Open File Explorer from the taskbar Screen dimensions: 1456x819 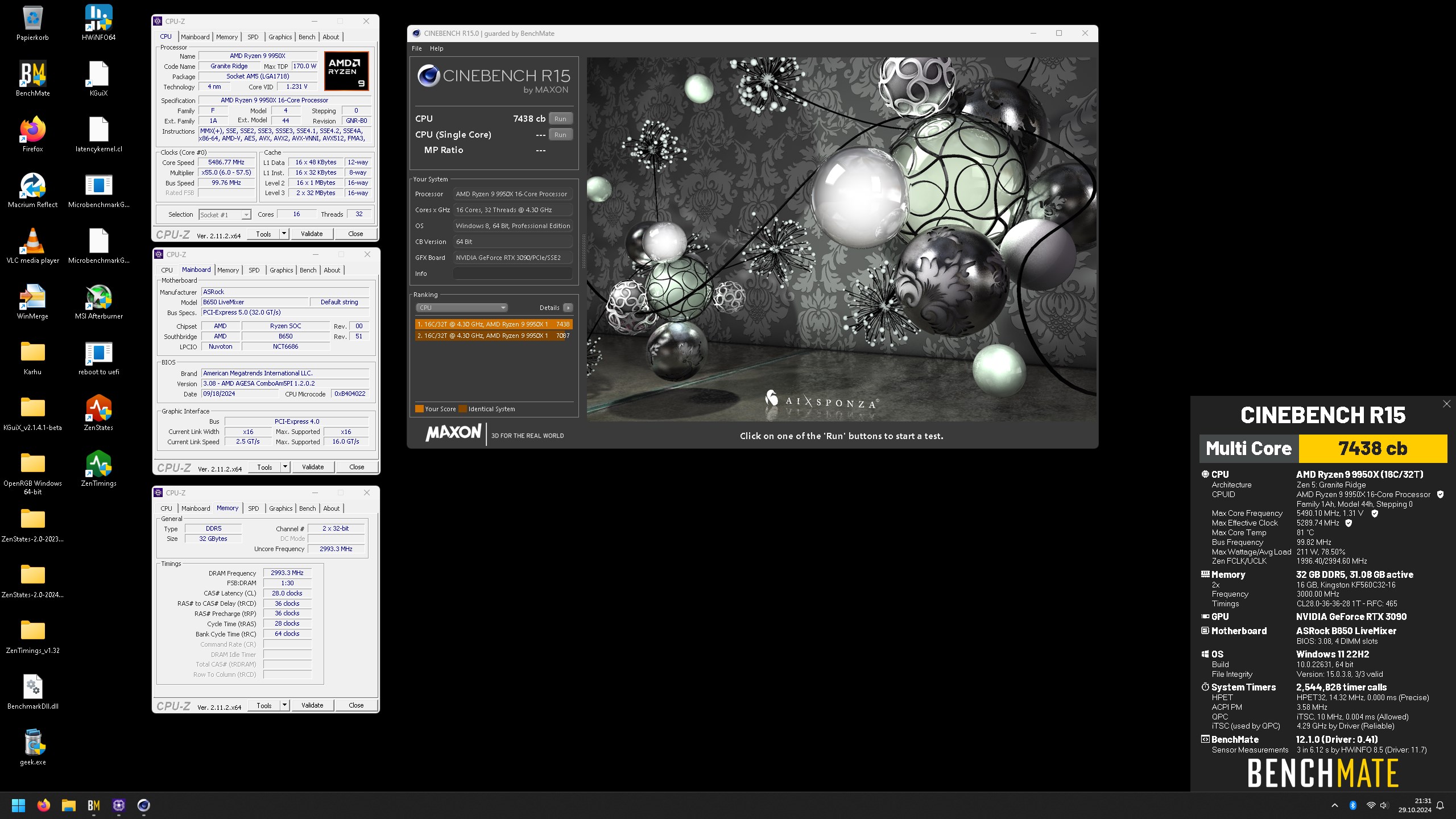(x=69, y=805)
